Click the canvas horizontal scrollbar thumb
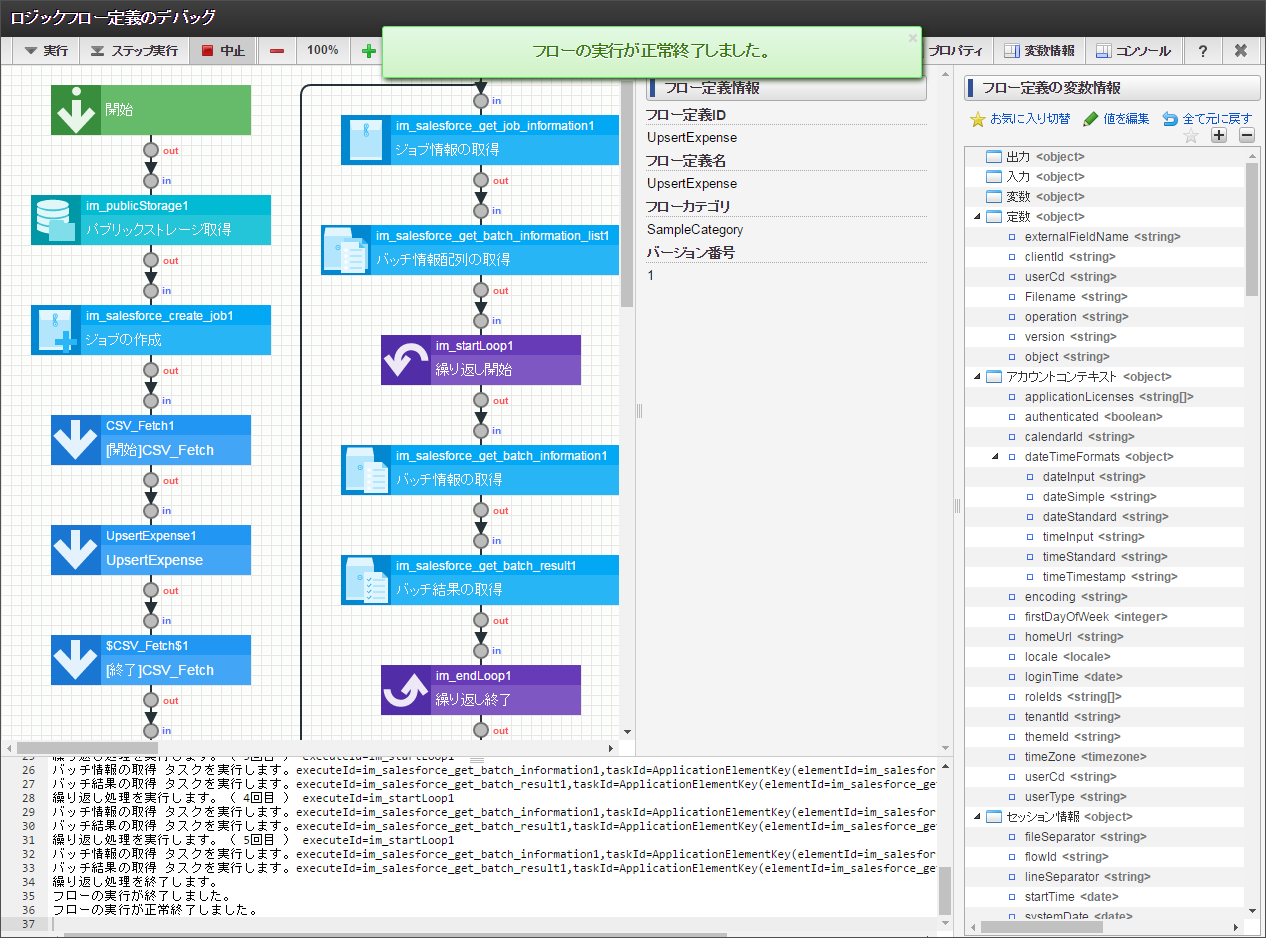Image resolution: width=1266 pixels, height=938 pixels. click(87, 748)
